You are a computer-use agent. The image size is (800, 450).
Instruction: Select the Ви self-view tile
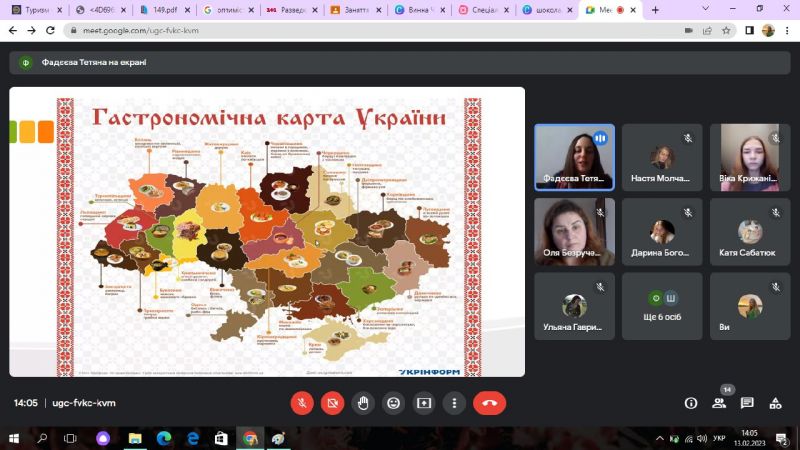(750, 306)
